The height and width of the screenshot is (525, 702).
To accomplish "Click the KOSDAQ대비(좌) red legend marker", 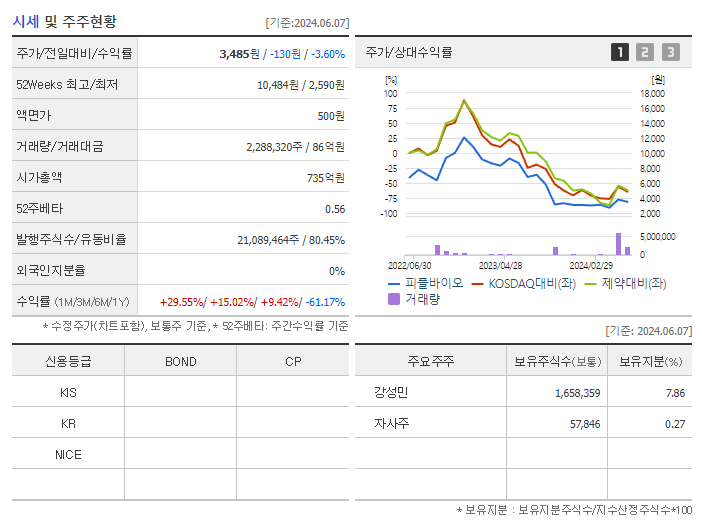I will click(x=478, y=284).
